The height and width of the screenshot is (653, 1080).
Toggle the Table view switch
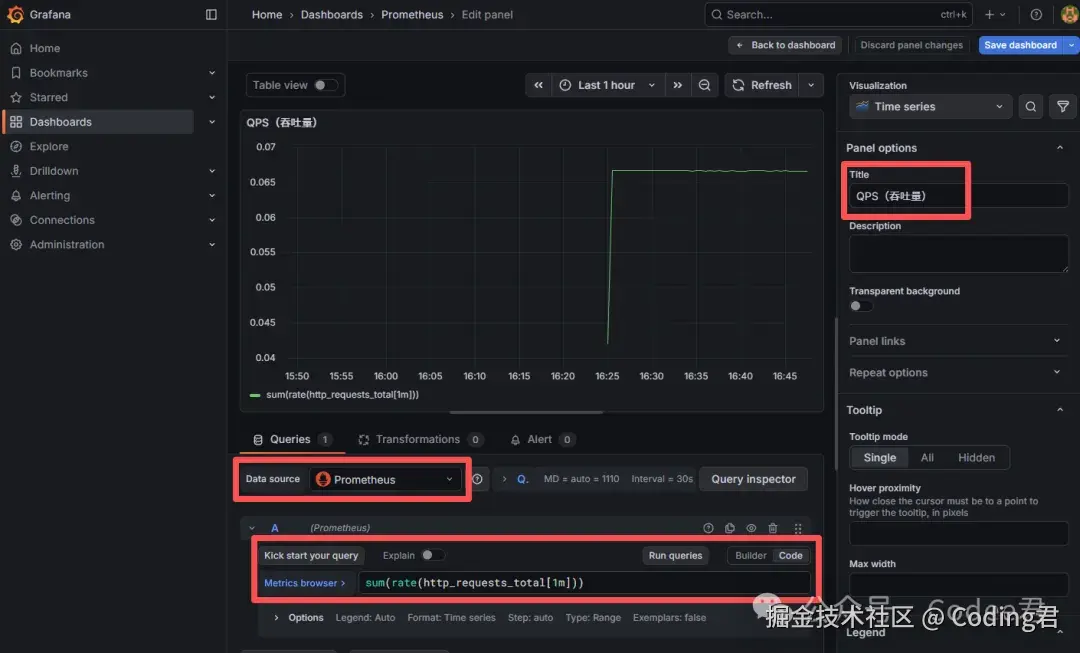pyautogui.click(x=326, y=85)
